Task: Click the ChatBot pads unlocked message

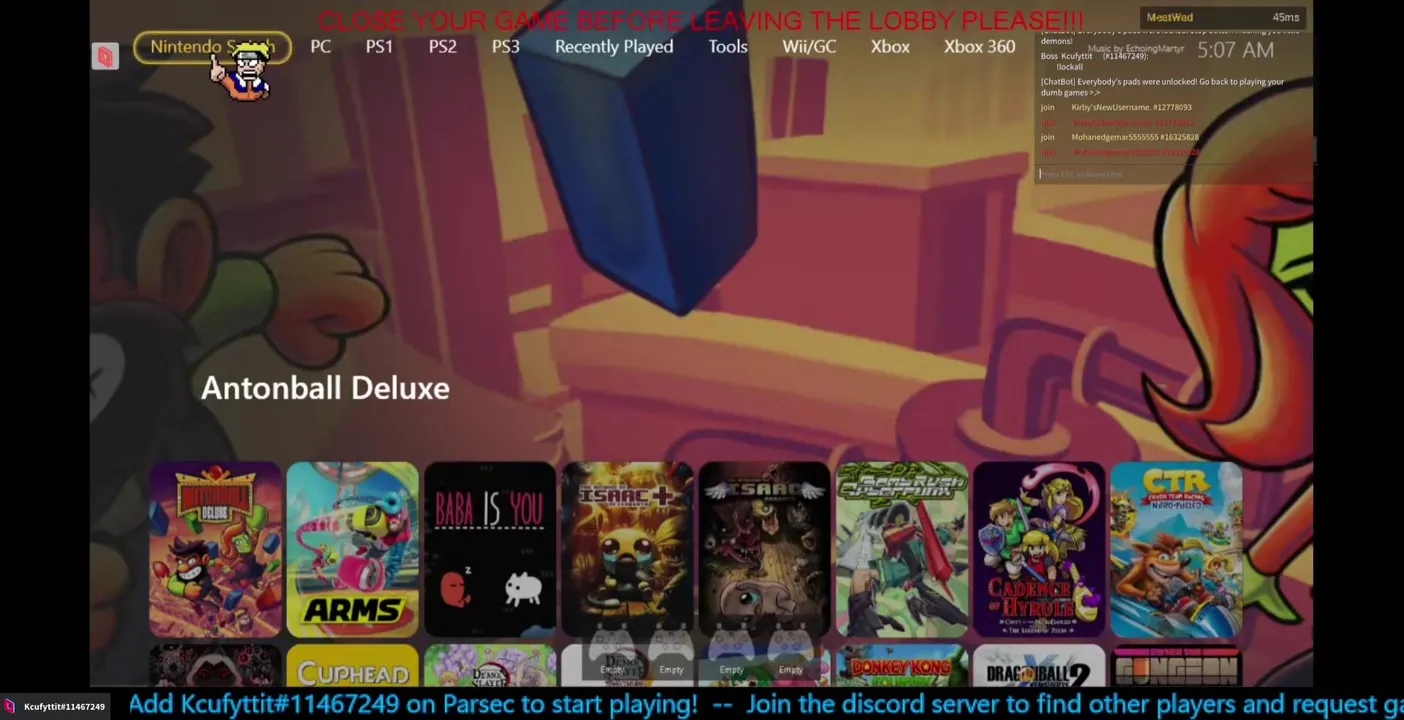Action: tap(1162, 87)
